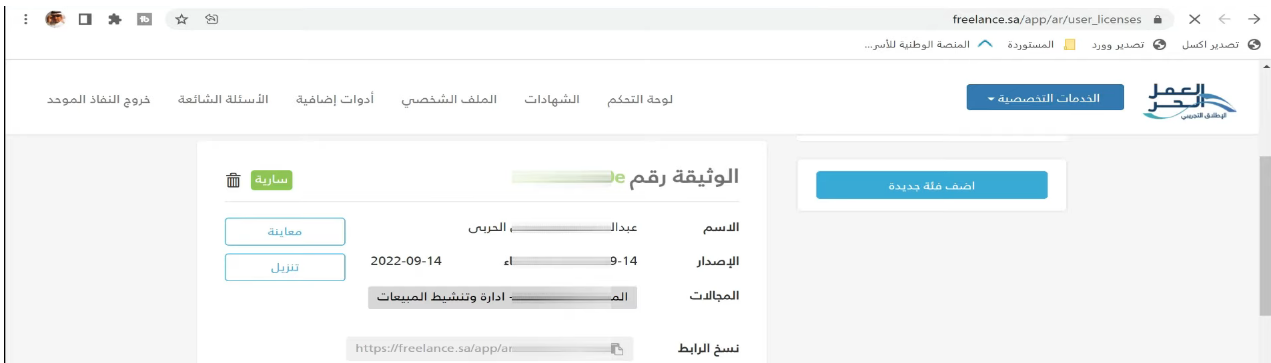Click the share icon in the address bar
The width and height of the screenshot is (1271, 363).
[x=212, y=19]
